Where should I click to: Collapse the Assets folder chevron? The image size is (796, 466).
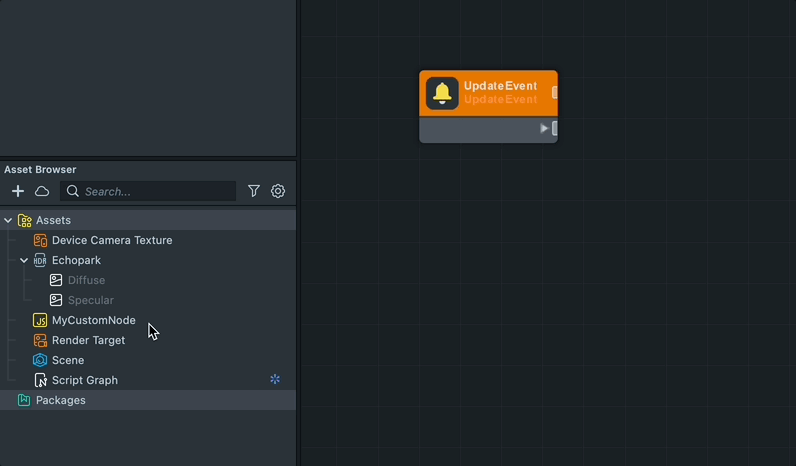point(8,220)
